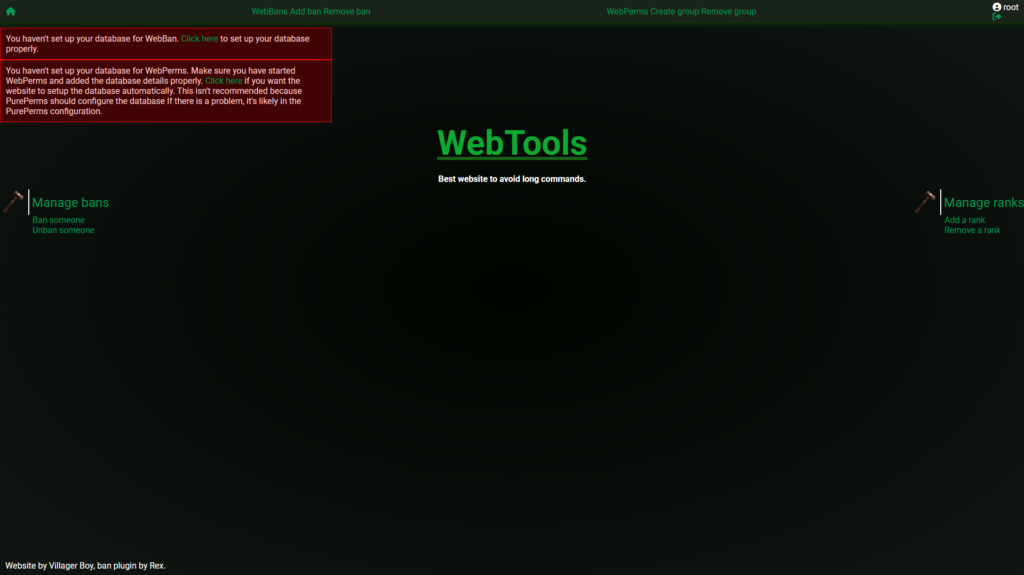Select Create group in top navigation
This screenshot has width=1024, height=575.
[x=675, y=12]
